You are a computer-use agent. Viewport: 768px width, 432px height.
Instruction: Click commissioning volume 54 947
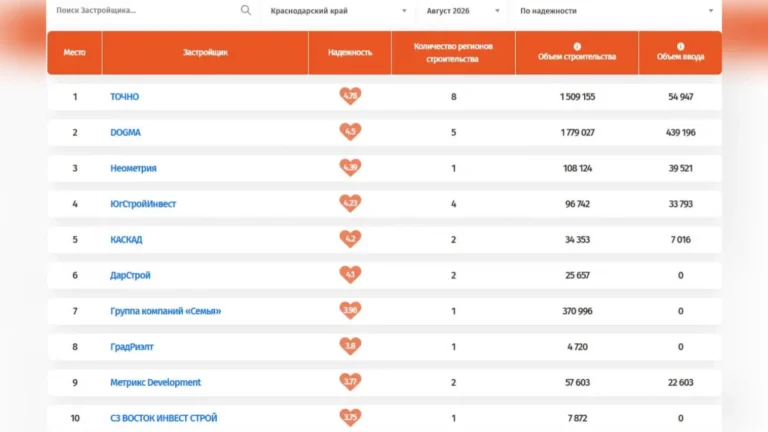pyautogui.click(x=681, y=96)
